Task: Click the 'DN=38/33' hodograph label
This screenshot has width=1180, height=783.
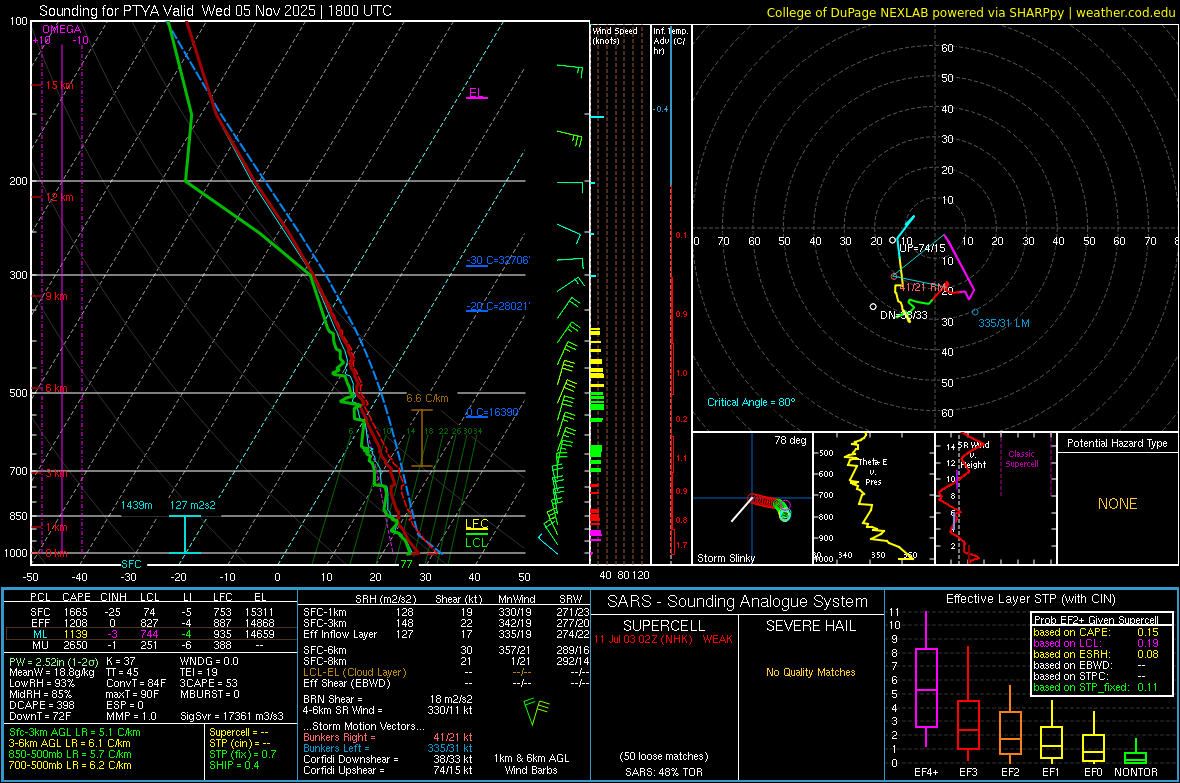Action: coord(904,315)
